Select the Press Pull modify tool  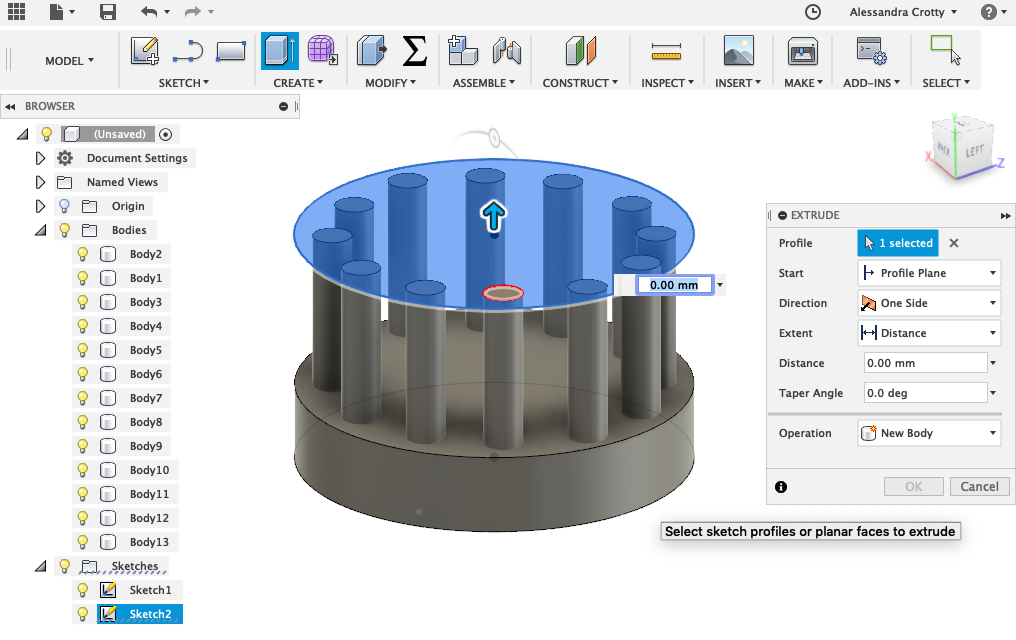(x=371, y=51)
